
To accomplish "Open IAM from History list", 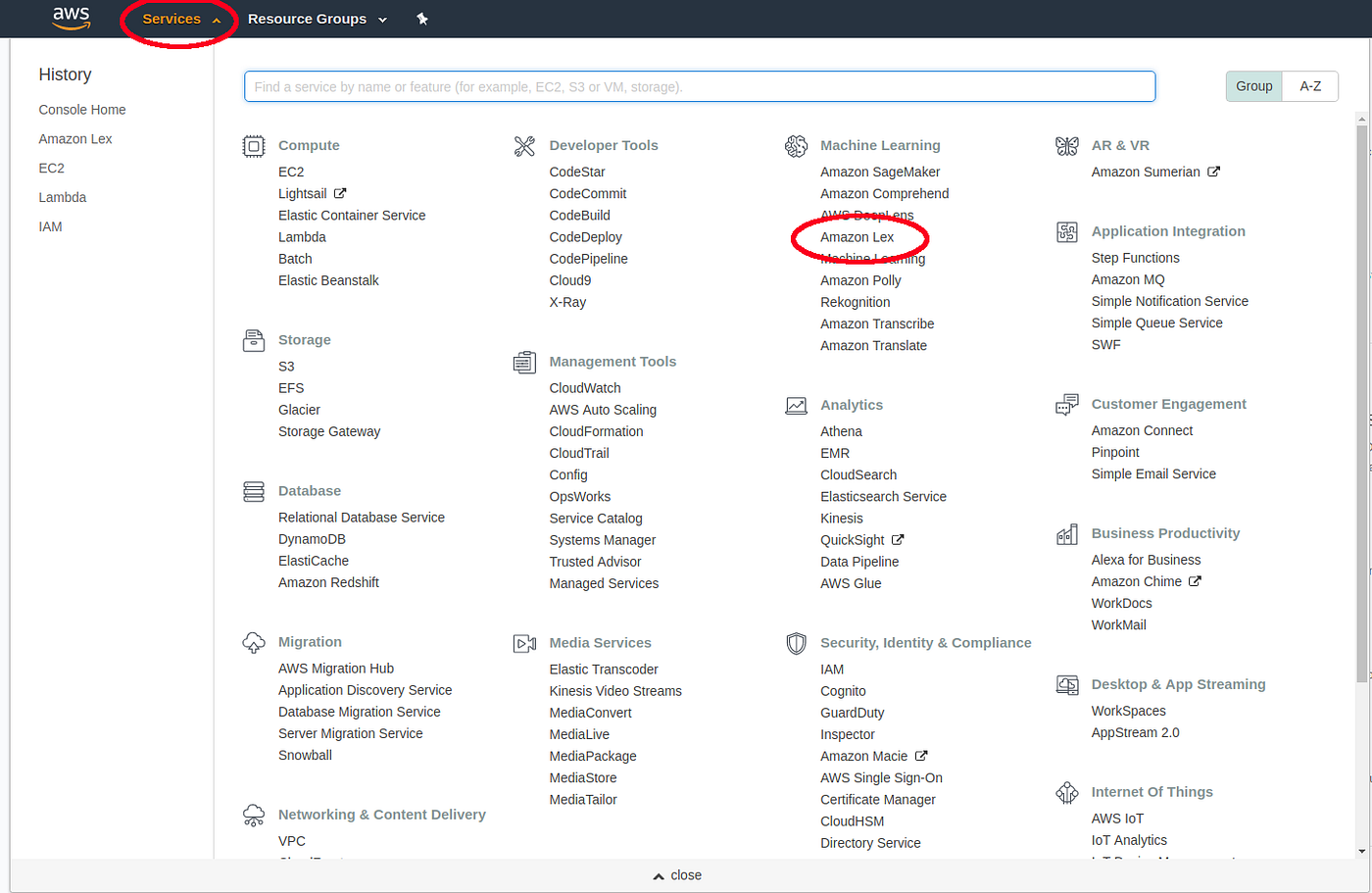I will [51, 226].
